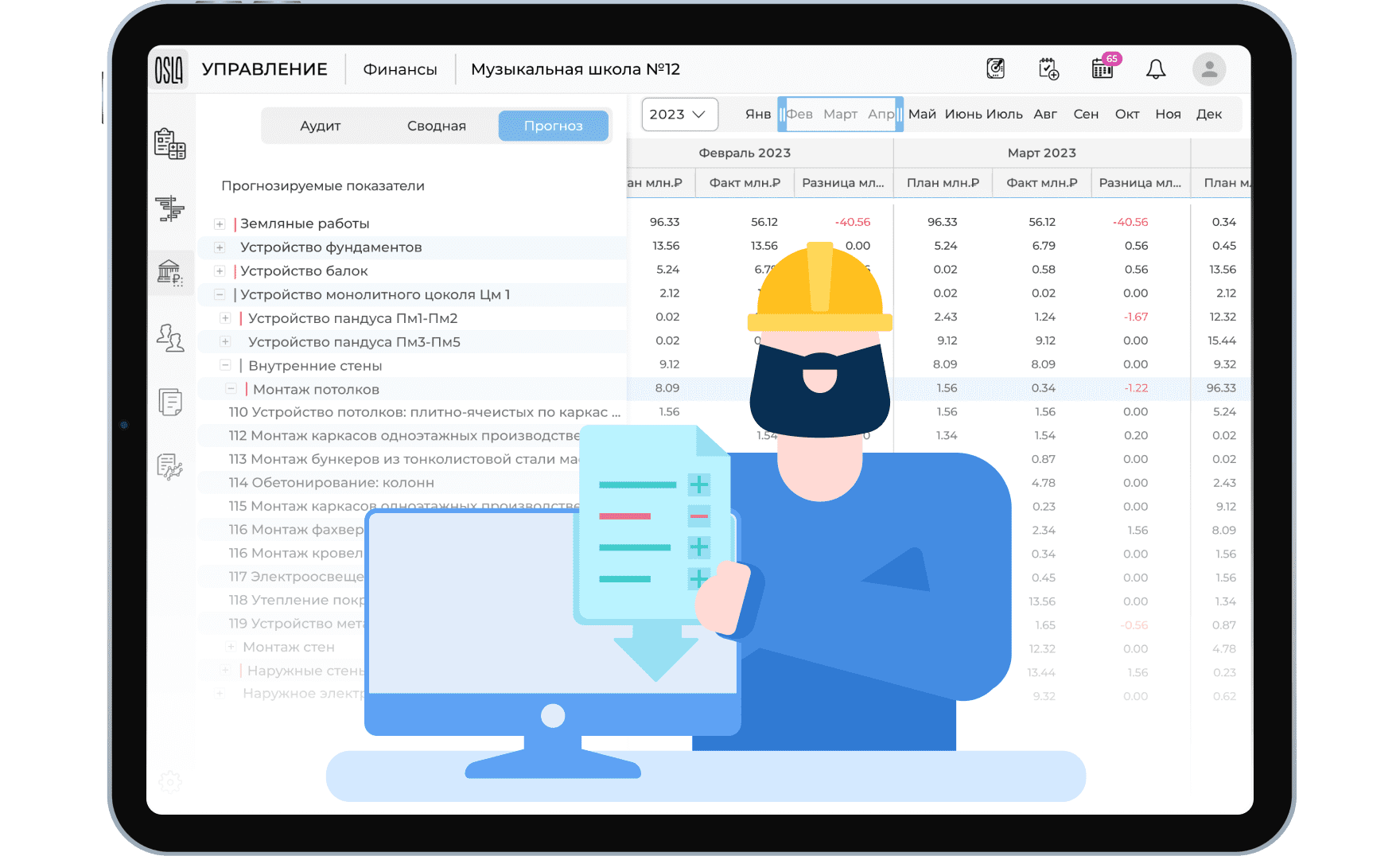
Task: Expand the Земляные работы row
Action: click(220, 224)
